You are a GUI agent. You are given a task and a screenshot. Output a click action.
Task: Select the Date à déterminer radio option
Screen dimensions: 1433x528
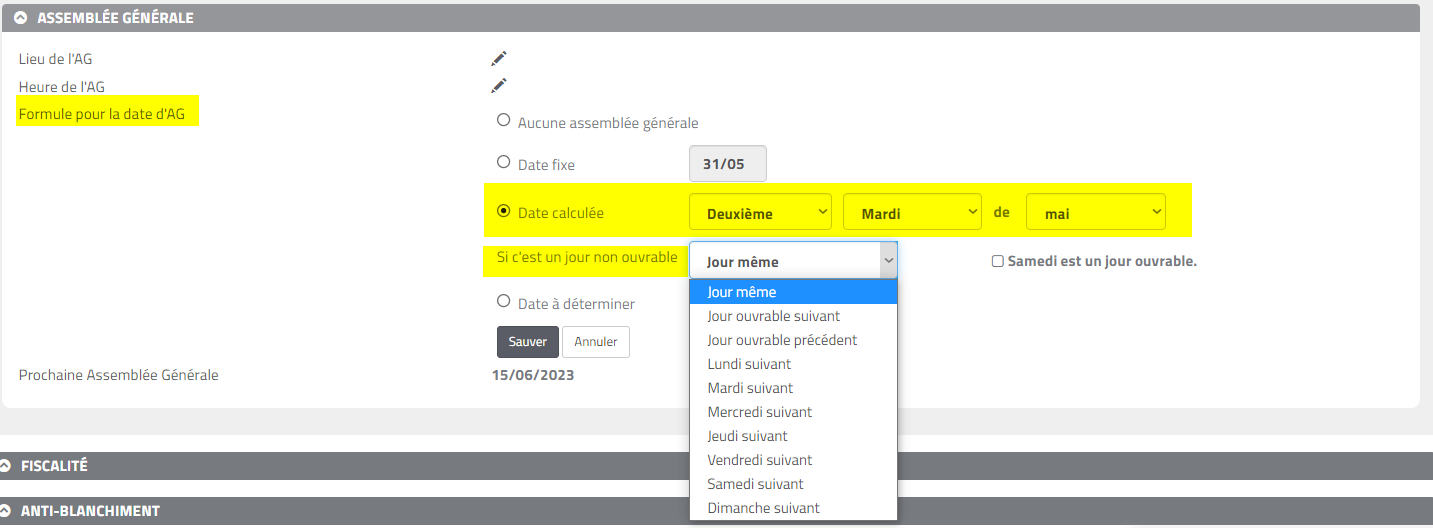point(504,301)
